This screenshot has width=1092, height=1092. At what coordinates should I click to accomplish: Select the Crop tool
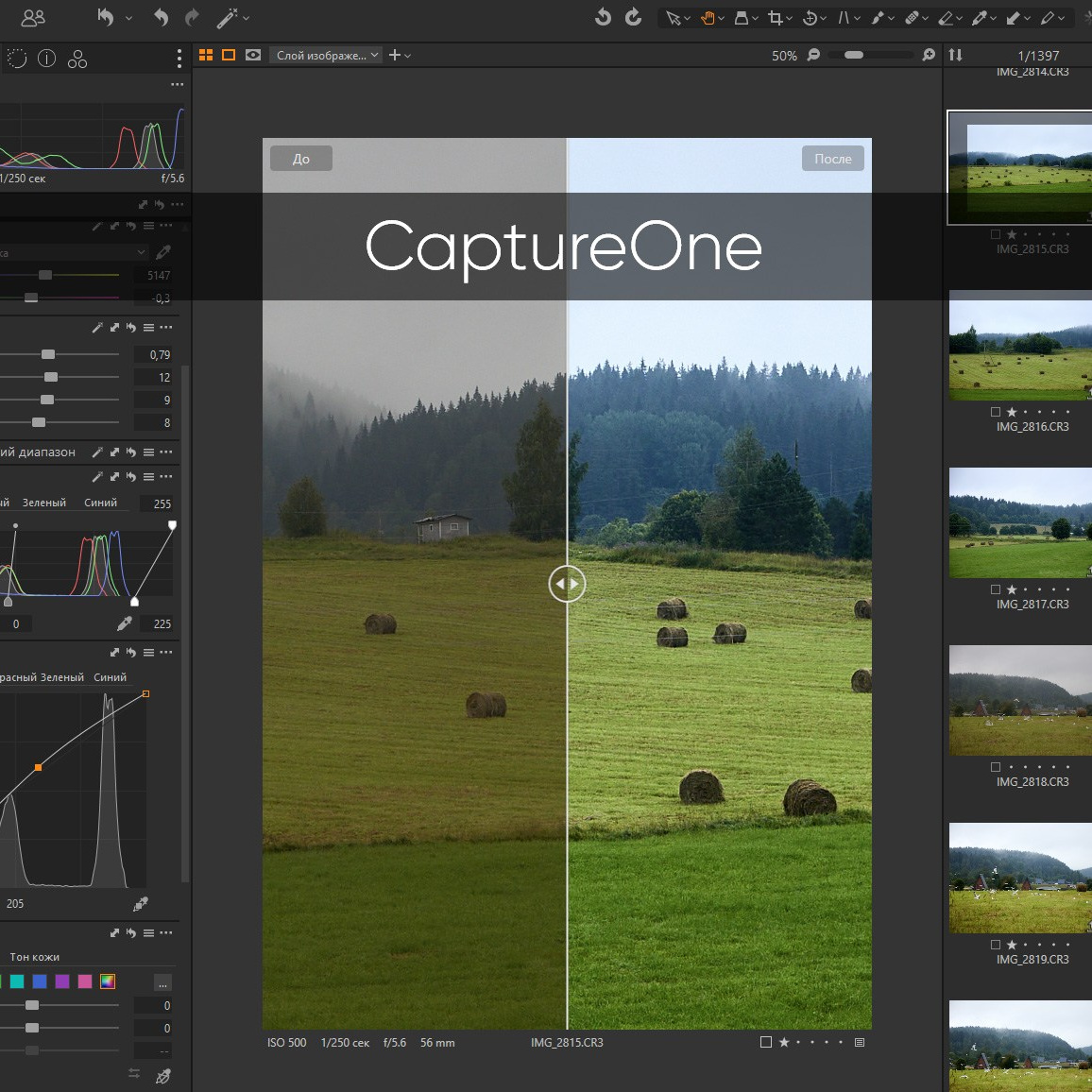pyautogui.click(x=775, y=18)
